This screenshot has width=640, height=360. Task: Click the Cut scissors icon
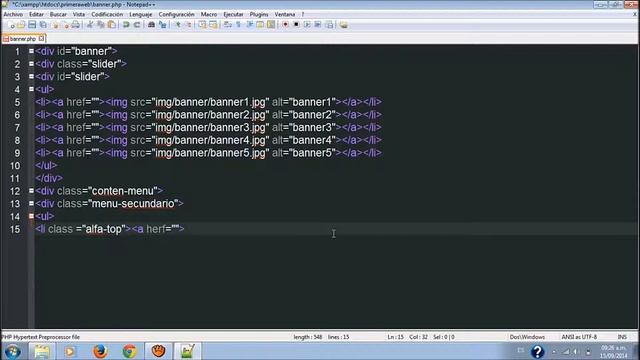click(x=90, y=25)
